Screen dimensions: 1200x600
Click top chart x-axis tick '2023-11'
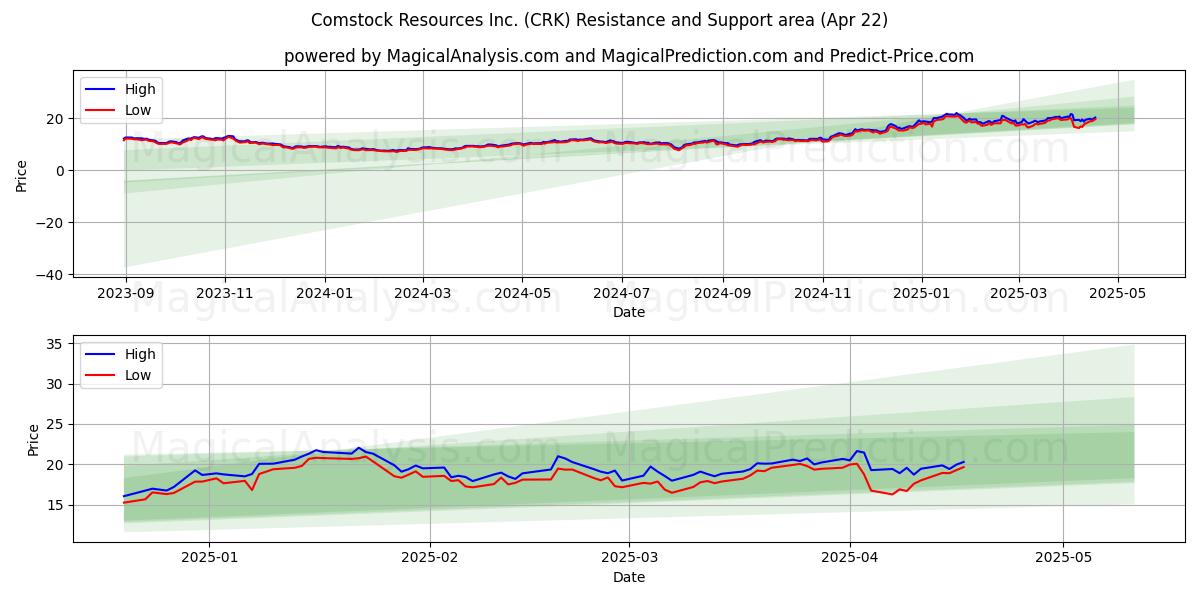[224, 295]
